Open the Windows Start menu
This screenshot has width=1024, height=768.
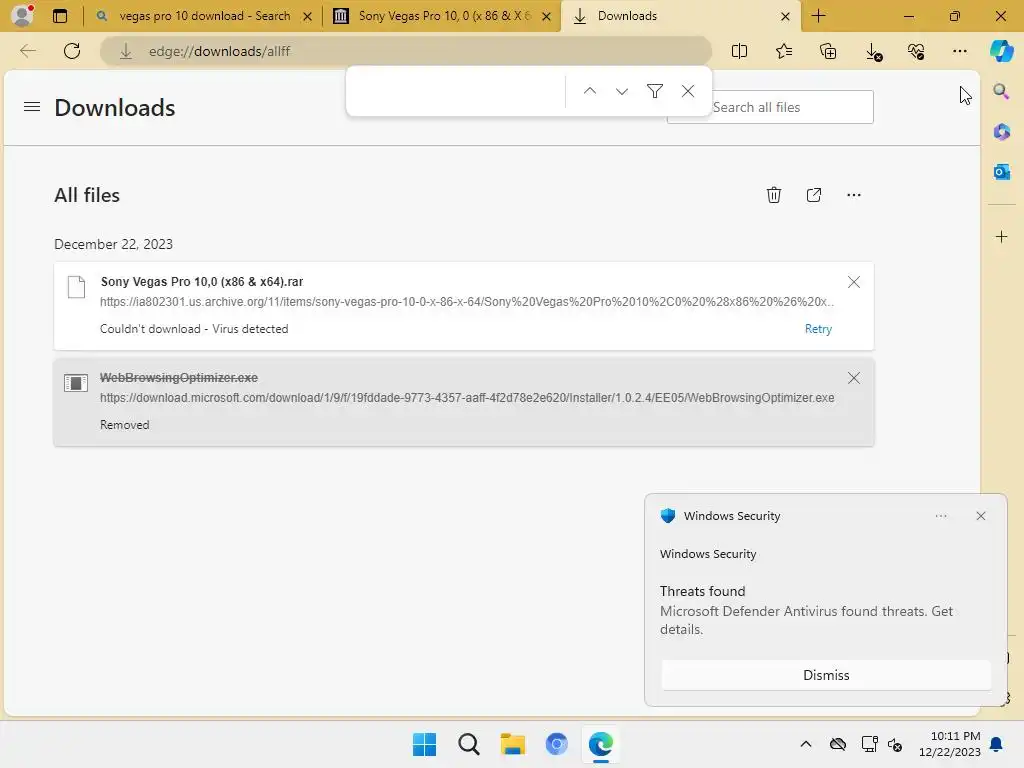[424, 744]
